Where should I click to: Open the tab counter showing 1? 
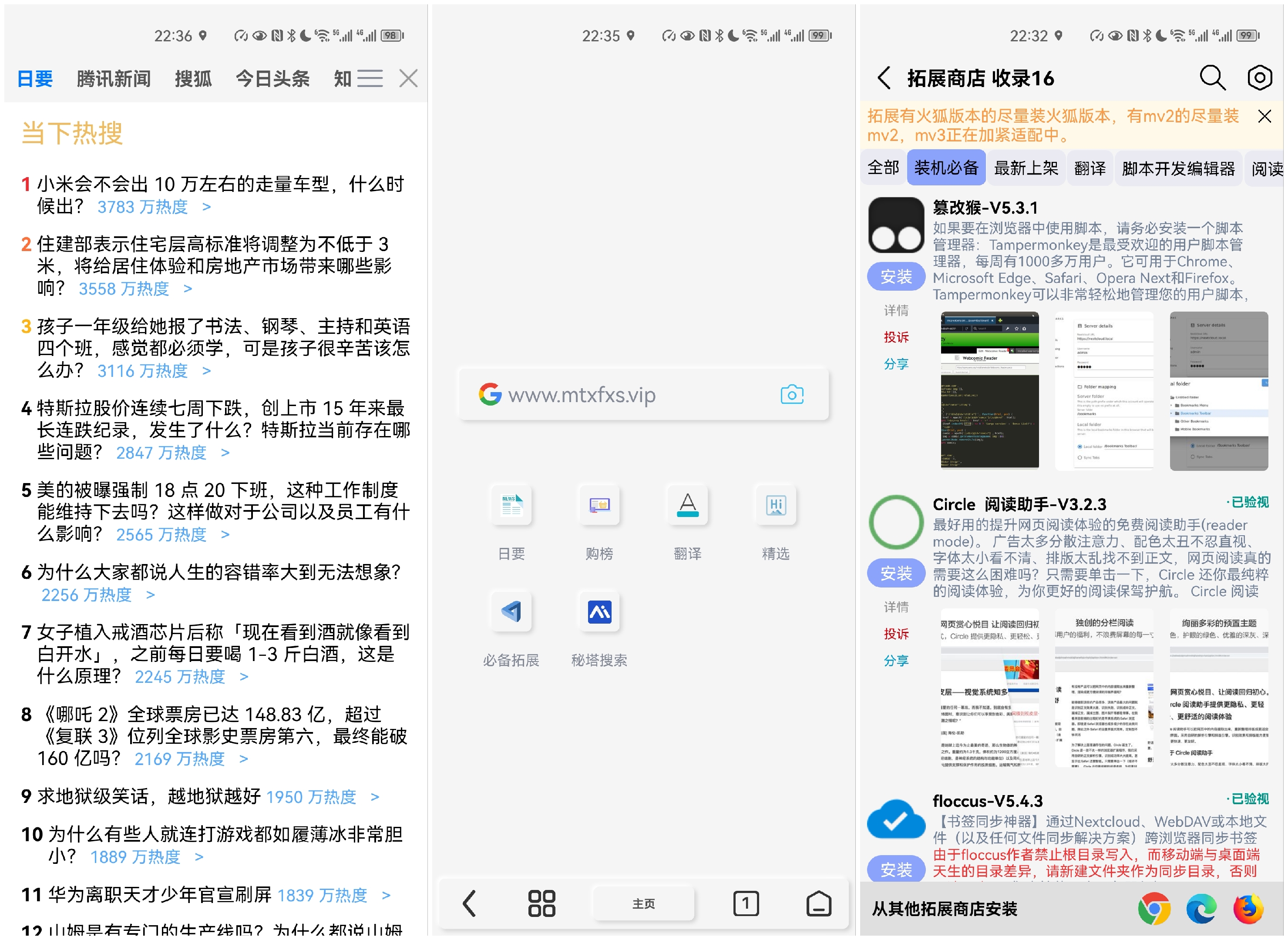746,903
